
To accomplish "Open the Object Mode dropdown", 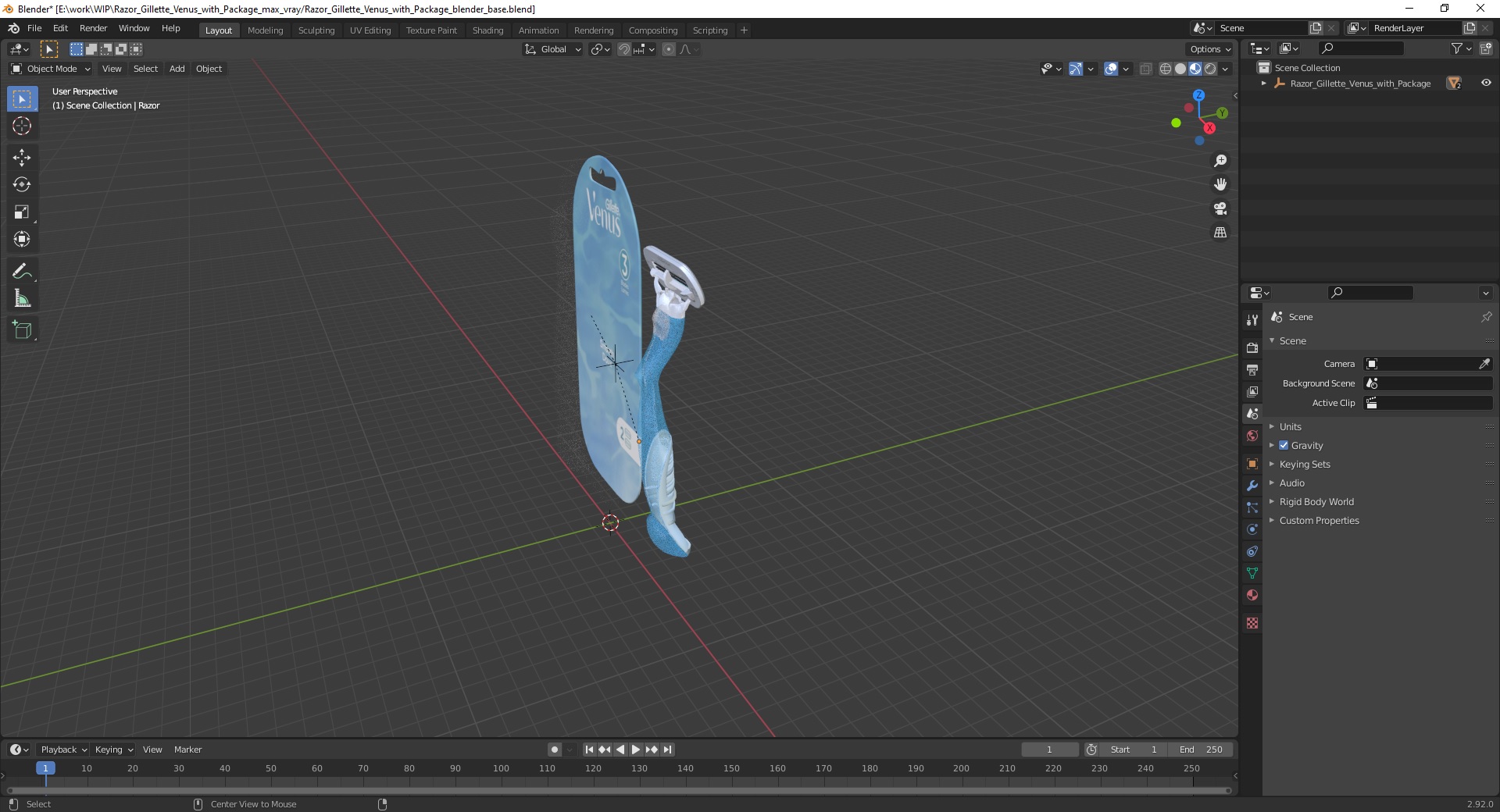I will click(x=51, y=69).
